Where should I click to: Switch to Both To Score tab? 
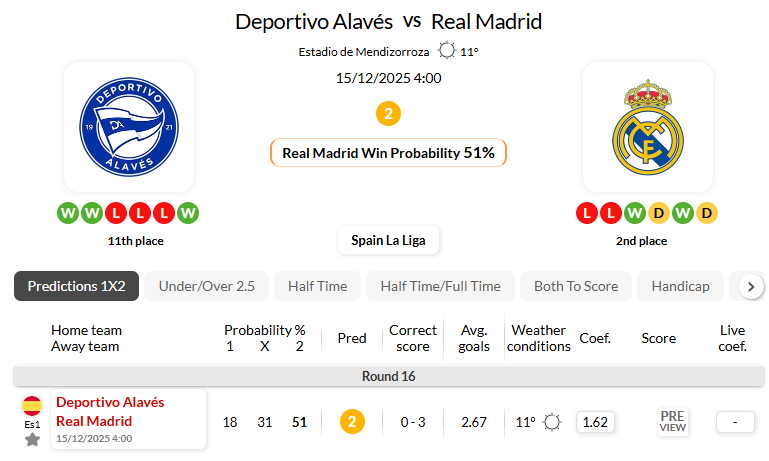point(576,286)
